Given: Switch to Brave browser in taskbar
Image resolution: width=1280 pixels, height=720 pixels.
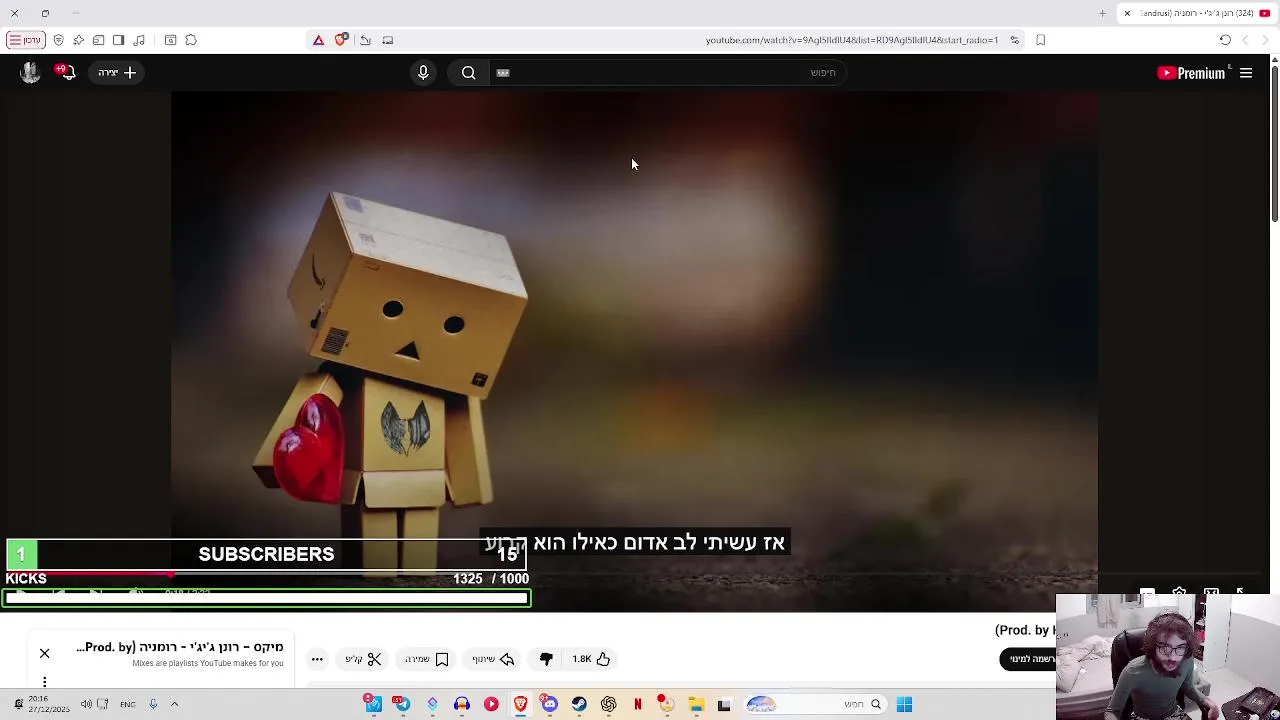Looking at the screenshot, I should [x=520, y=704].
